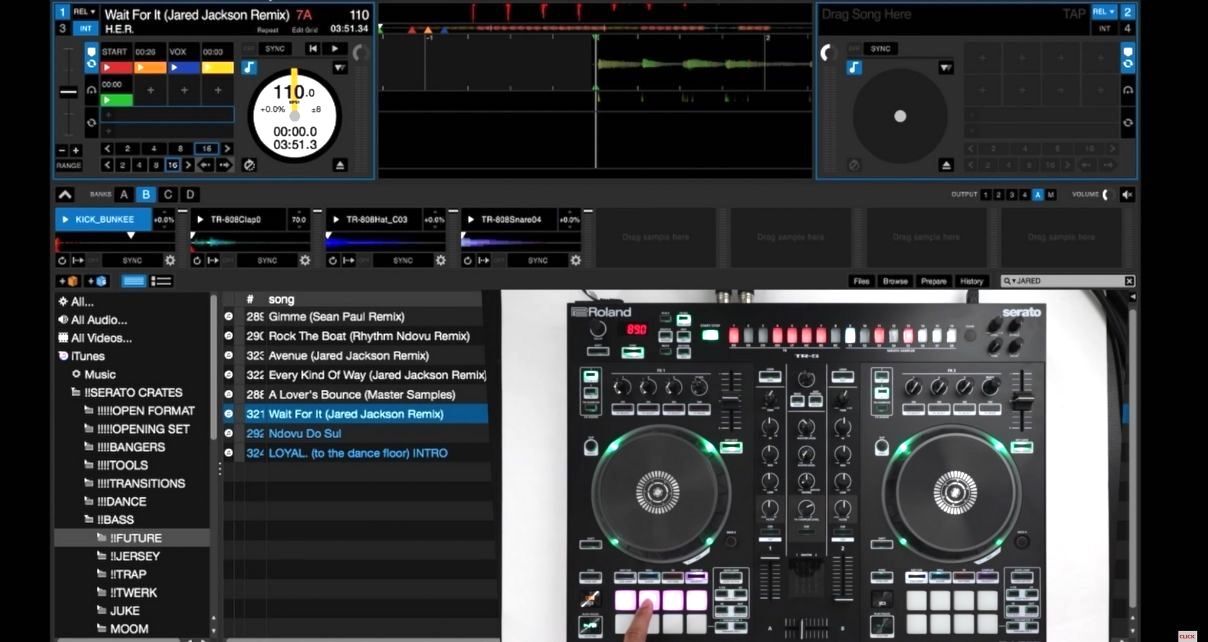Viewport: 1208px width, 642px height.
Task: Trigger the red START cue point
Action: (x=117, y=68)
